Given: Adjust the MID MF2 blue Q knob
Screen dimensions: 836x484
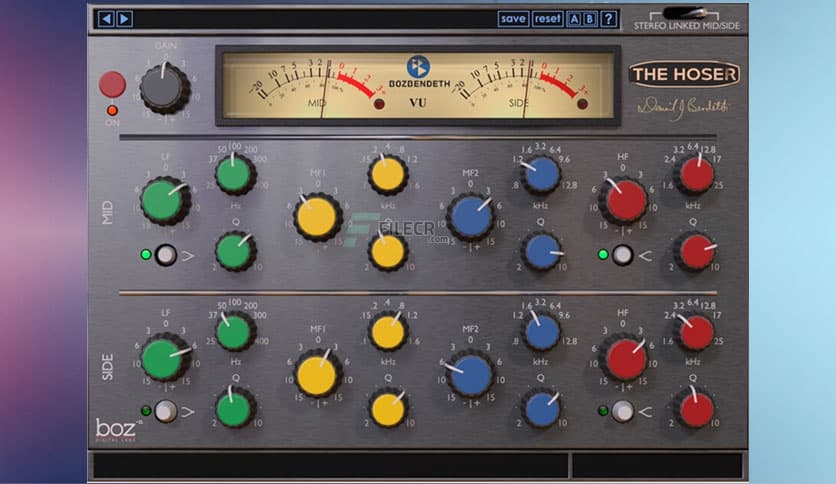Looking at the screenshot, I should tap(541, 251).
